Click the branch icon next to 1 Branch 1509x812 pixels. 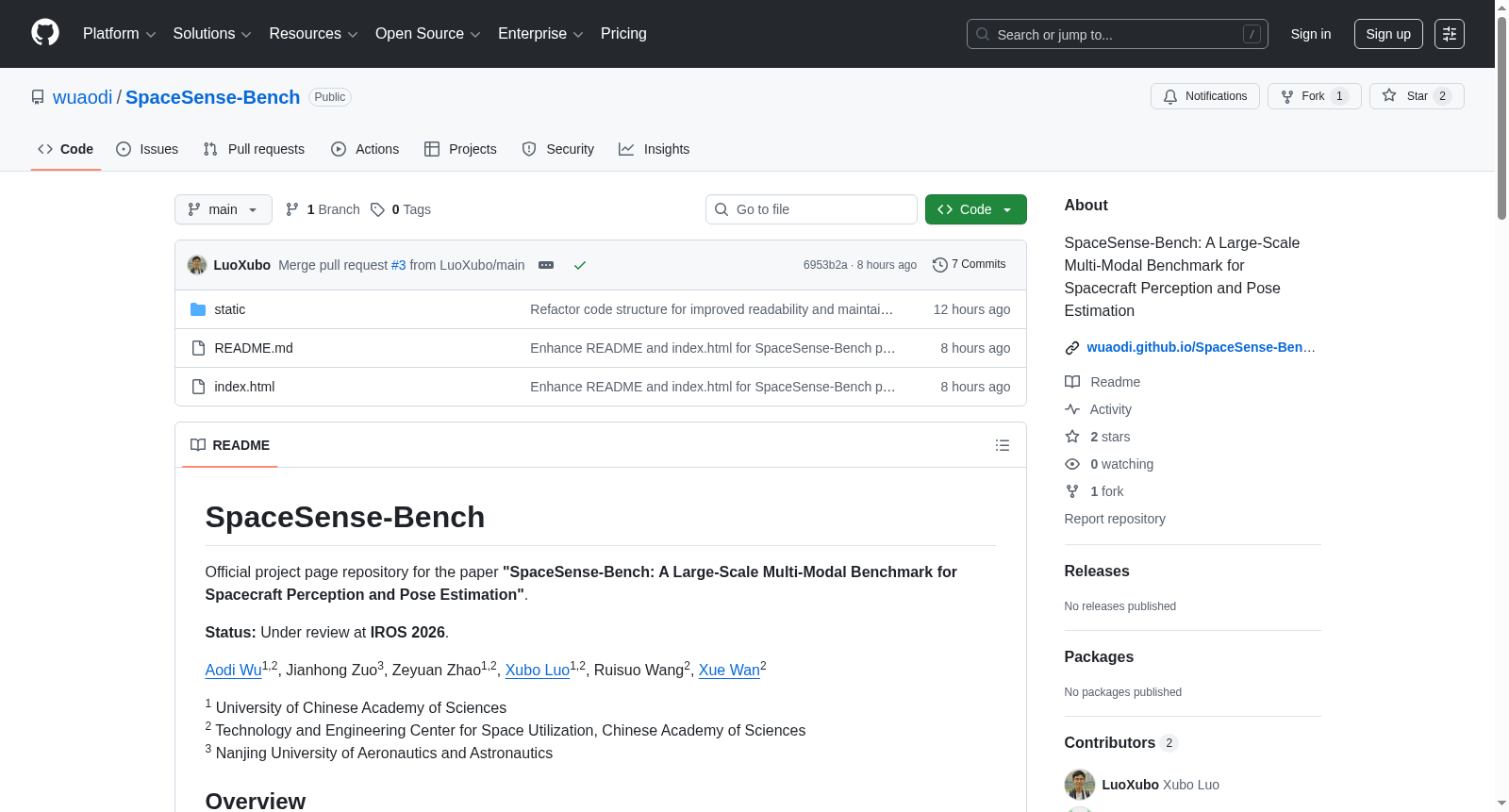(x=292, y=209)
